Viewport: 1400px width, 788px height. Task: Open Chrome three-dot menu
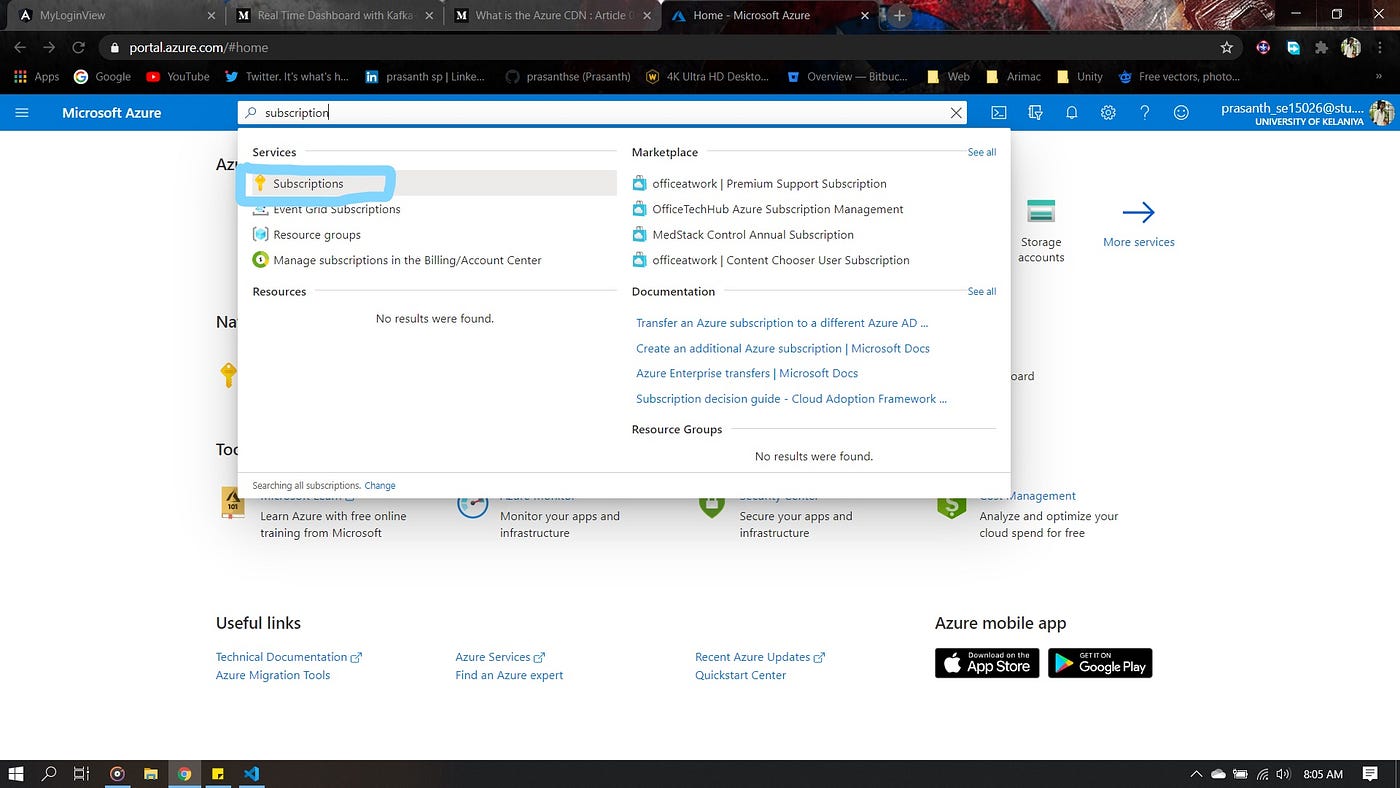click(x=1379, y=47)
